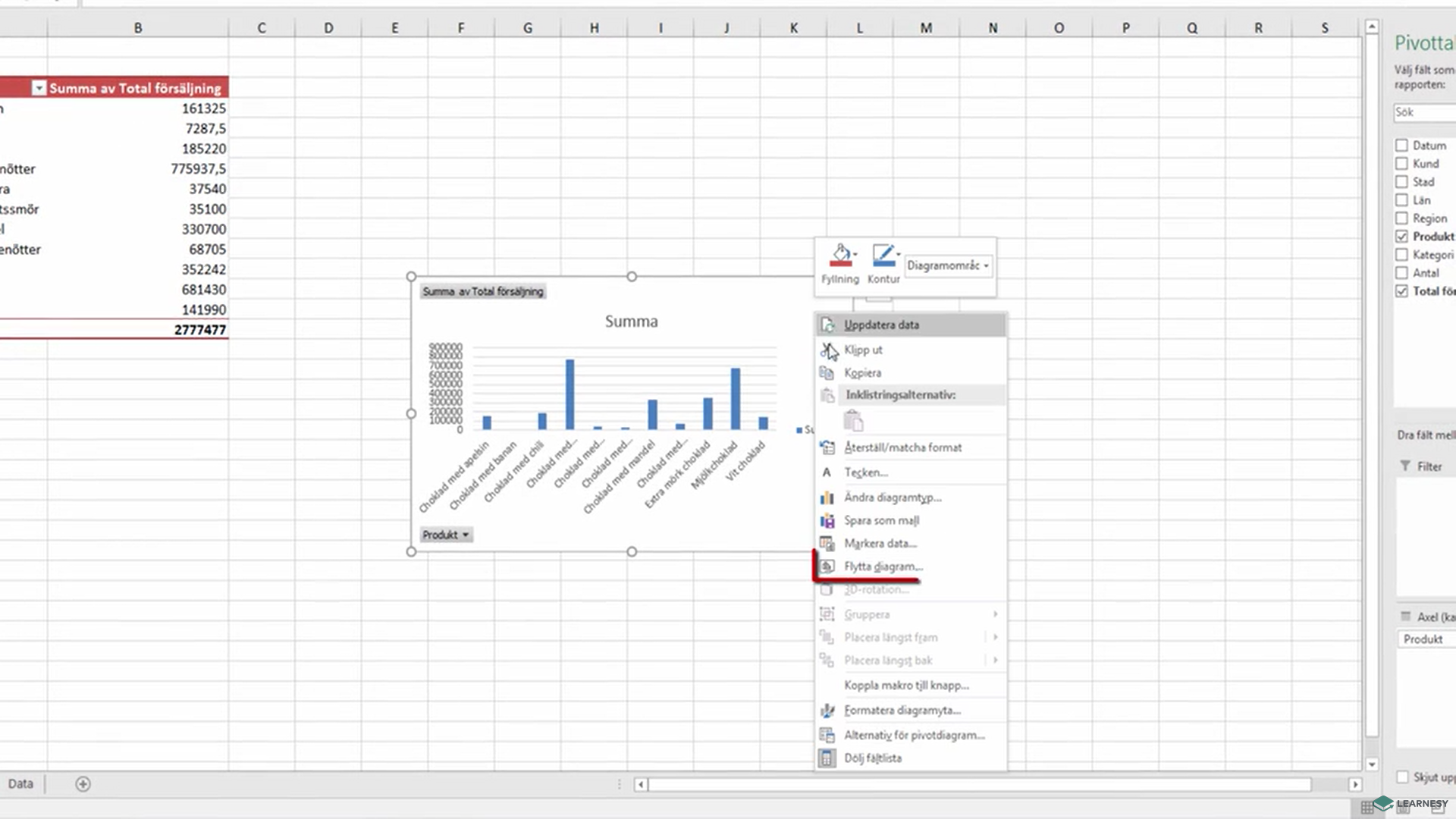Click the Flytta diagram icon

[827, 566]
